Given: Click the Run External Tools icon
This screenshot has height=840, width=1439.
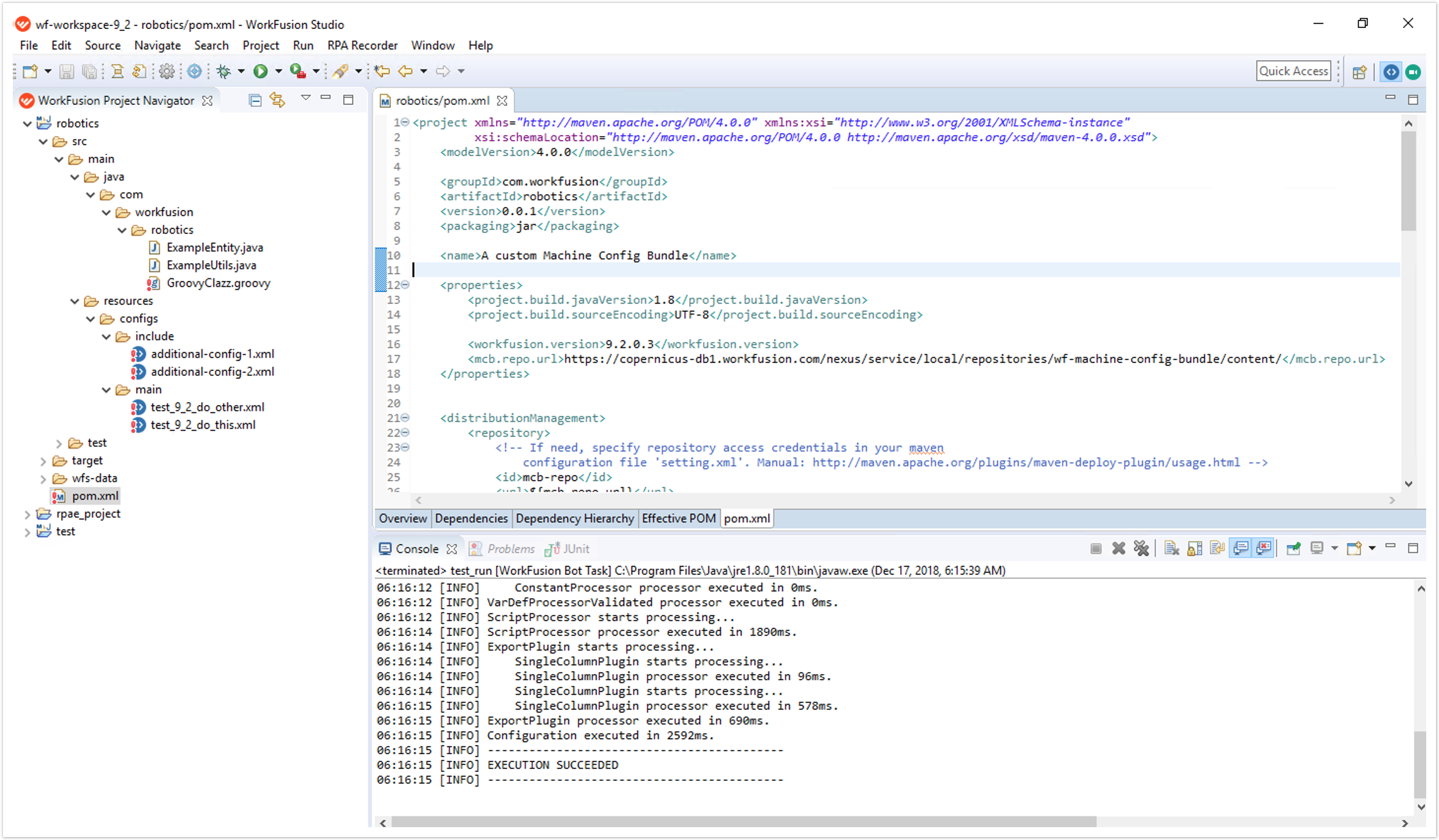Looking at the screenshot, I should tap(297, 71).
